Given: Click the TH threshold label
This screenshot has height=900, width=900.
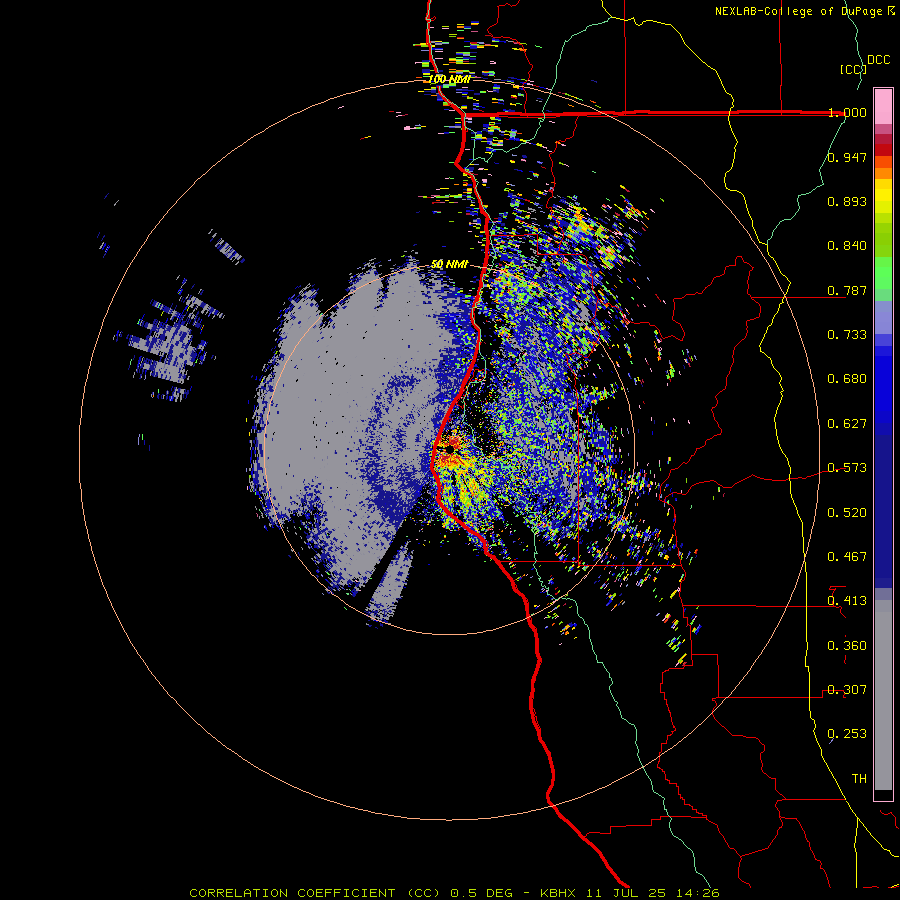Looking at the screenshot, I should [x=859, y=779].
